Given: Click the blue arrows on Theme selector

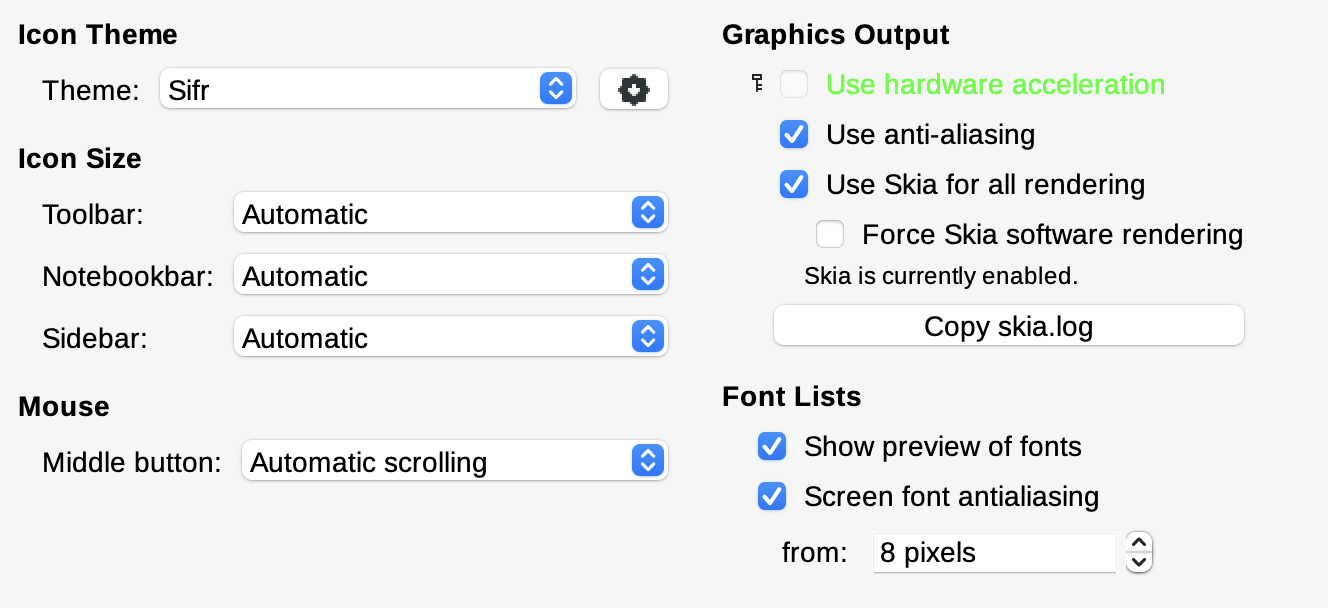Looking at the screenshot, I should tap(555, 89).
